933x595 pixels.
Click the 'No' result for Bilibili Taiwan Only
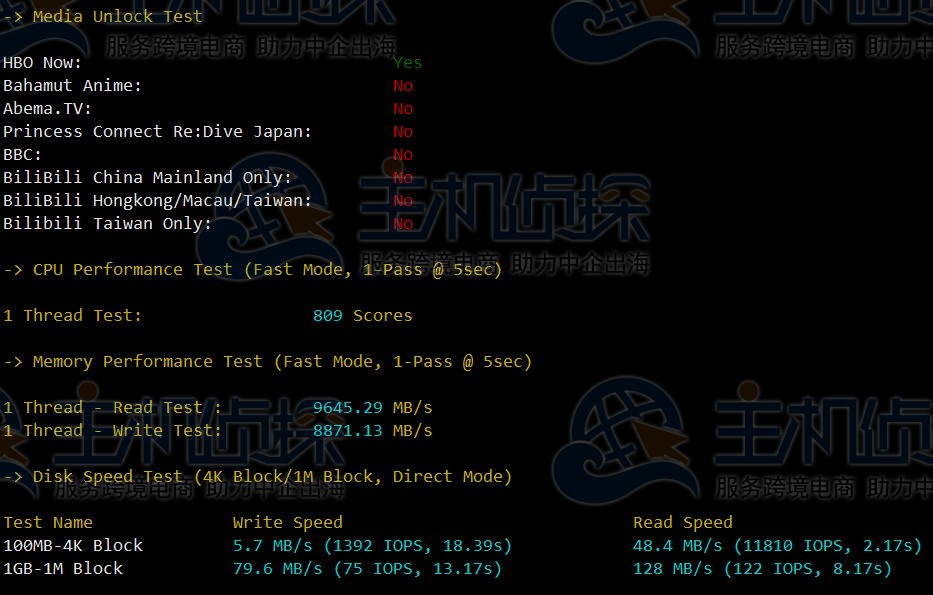(403, 224)
